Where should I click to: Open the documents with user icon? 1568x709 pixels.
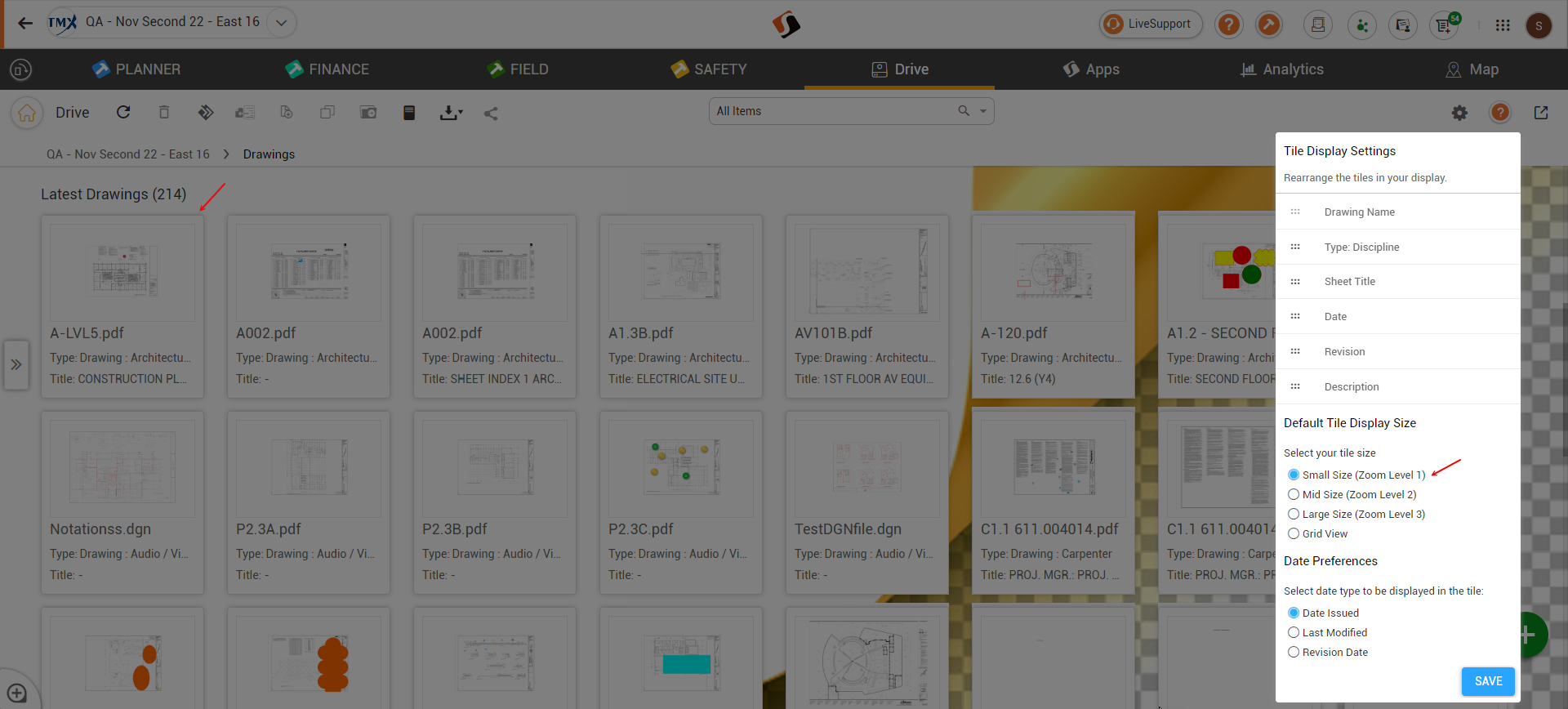point(1402,25)
